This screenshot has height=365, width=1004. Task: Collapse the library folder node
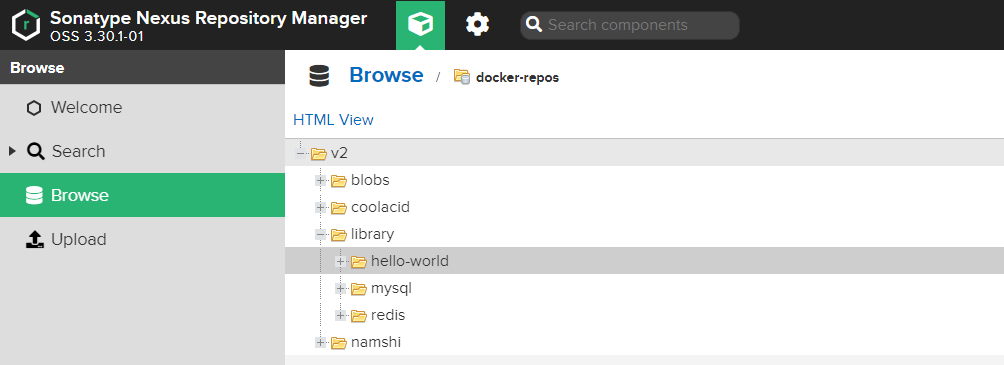click(320, 234)
